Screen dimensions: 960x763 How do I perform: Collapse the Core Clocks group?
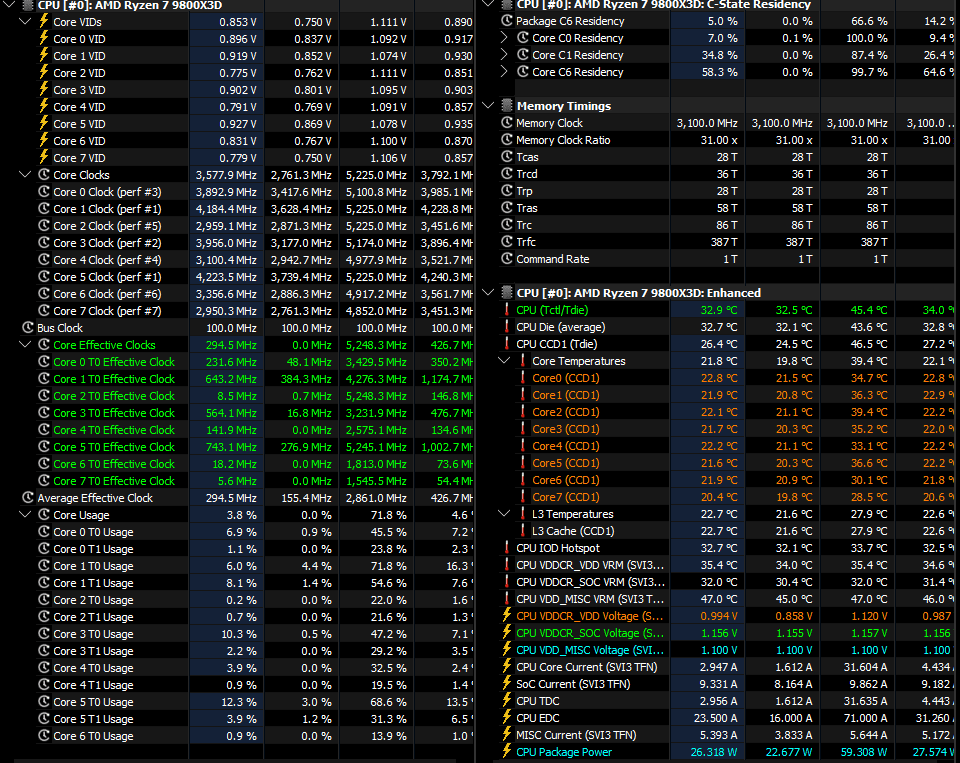[x=25, y=175]
